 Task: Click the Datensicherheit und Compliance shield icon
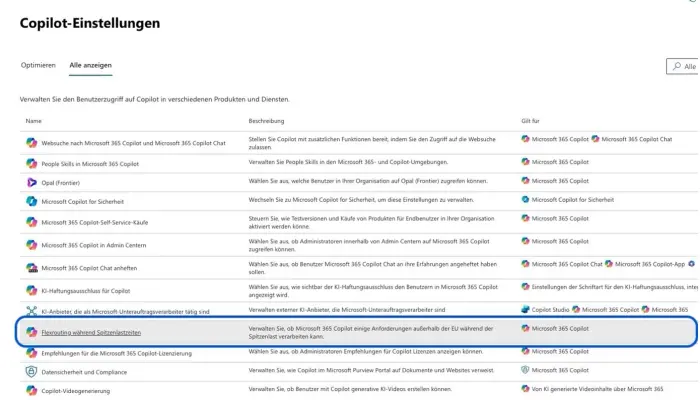pos(31,372)
